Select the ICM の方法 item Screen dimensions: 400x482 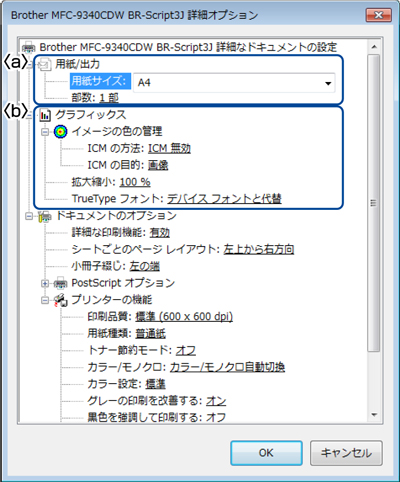(139, 148)
